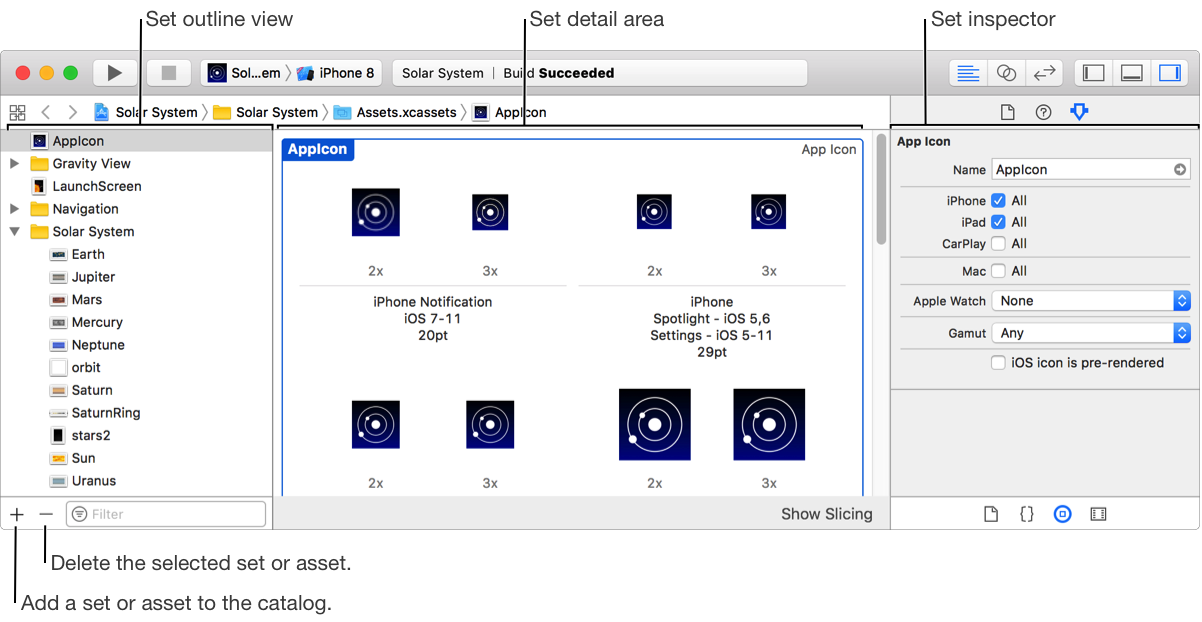This screenshot has width=1202, height=622.
Task: Click the Name field containing AppIcon
Action: (x=1091, y=170)
